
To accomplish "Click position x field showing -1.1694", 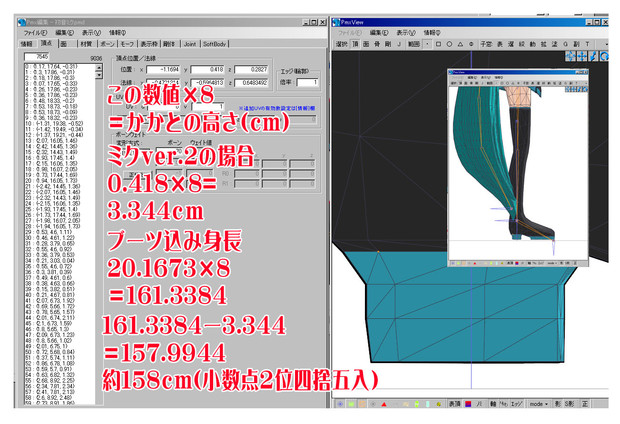I will click(163, 70).
